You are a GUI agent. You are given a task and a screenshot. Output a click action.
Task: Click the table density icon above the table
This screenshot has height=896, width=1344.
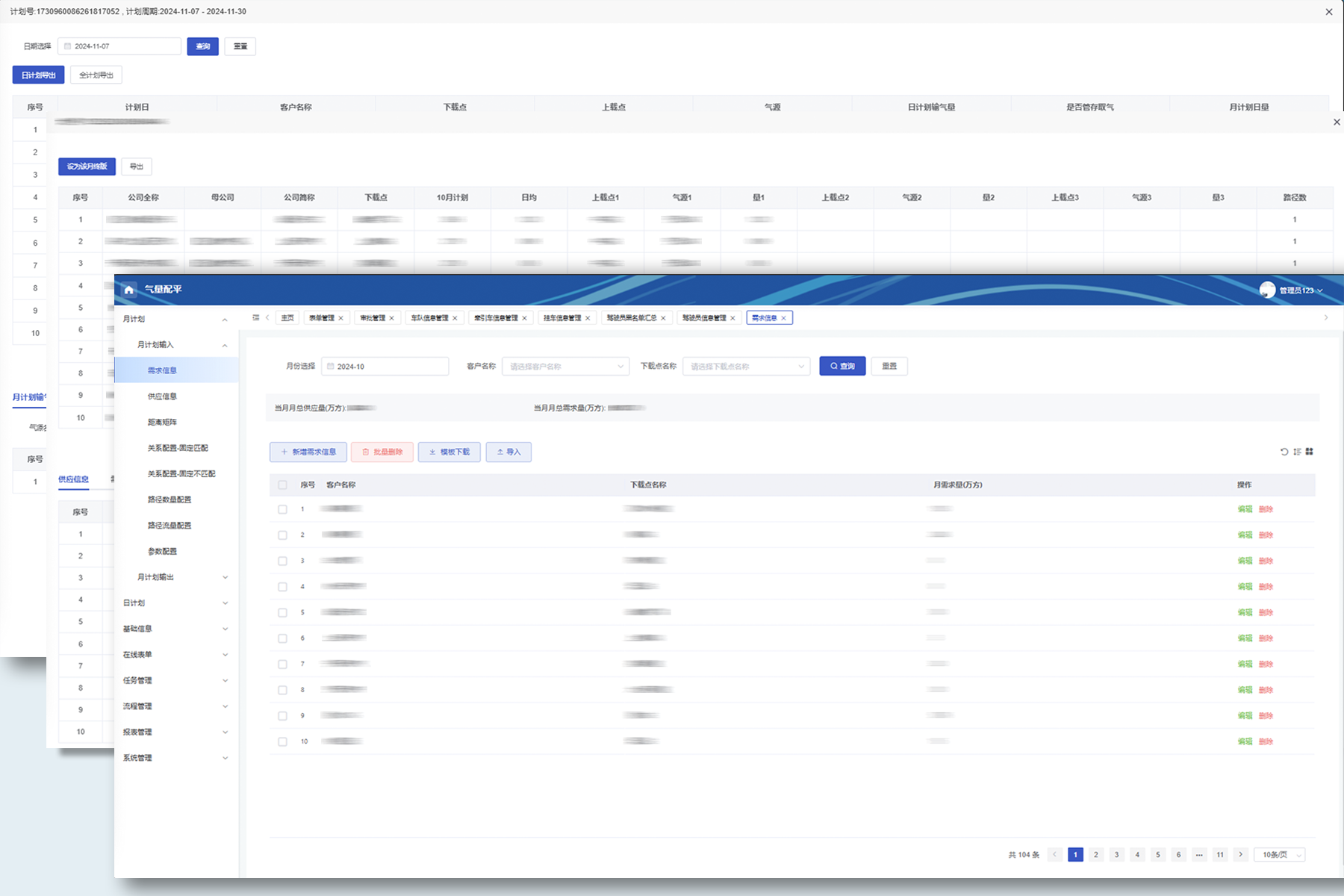[1297, 452]
